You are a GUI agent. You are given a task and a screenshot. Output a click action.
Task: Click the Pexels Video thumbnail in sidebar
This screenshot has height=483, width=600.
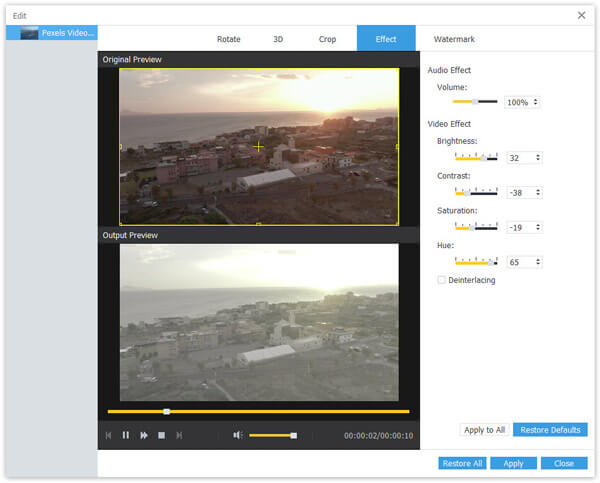(x=29, y=33)
